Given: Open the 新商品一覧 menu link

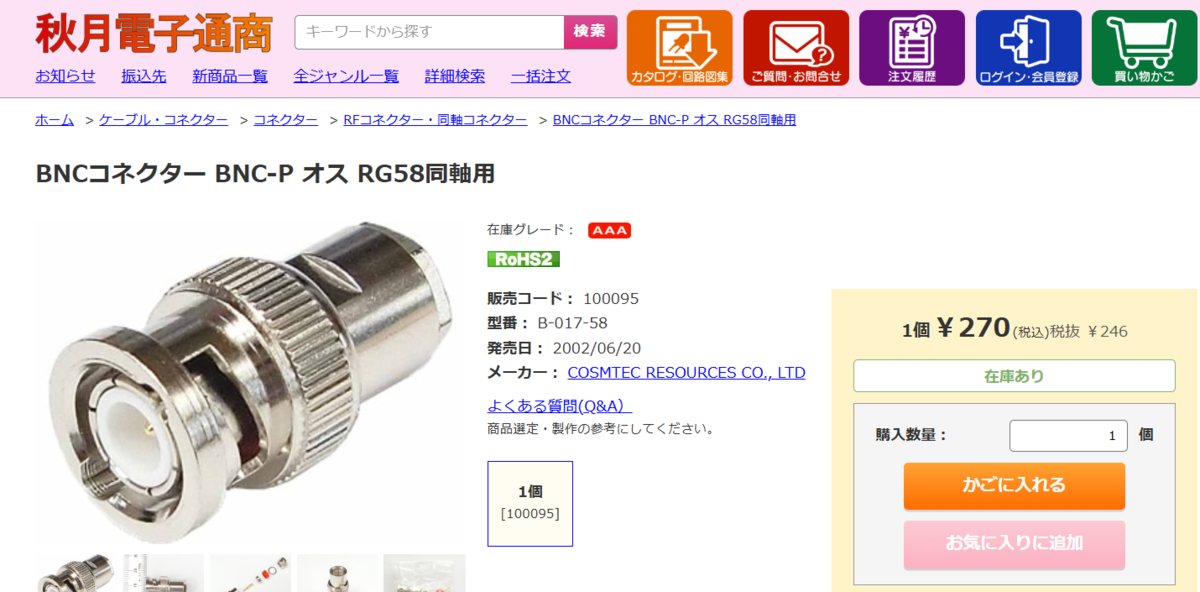Looking at the screenshot, I should click(x=230, y=76).
